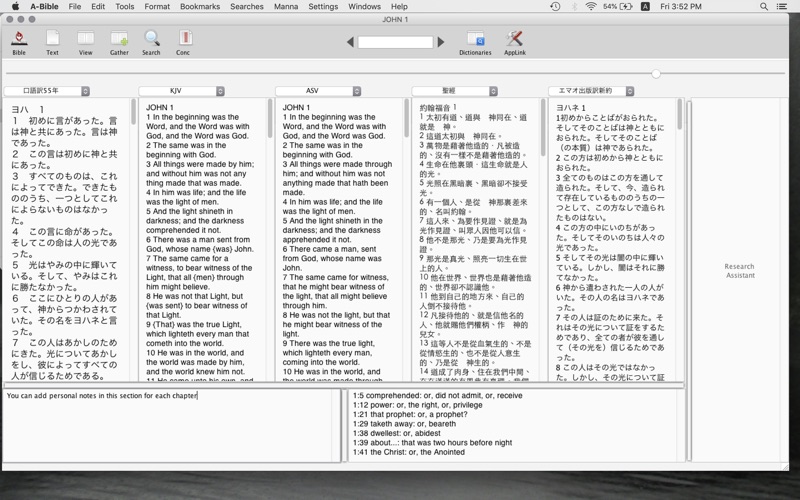The width and height of the screenshot is (800, 500).
Task: Open the Tools menu
Action: coord(124,7)
